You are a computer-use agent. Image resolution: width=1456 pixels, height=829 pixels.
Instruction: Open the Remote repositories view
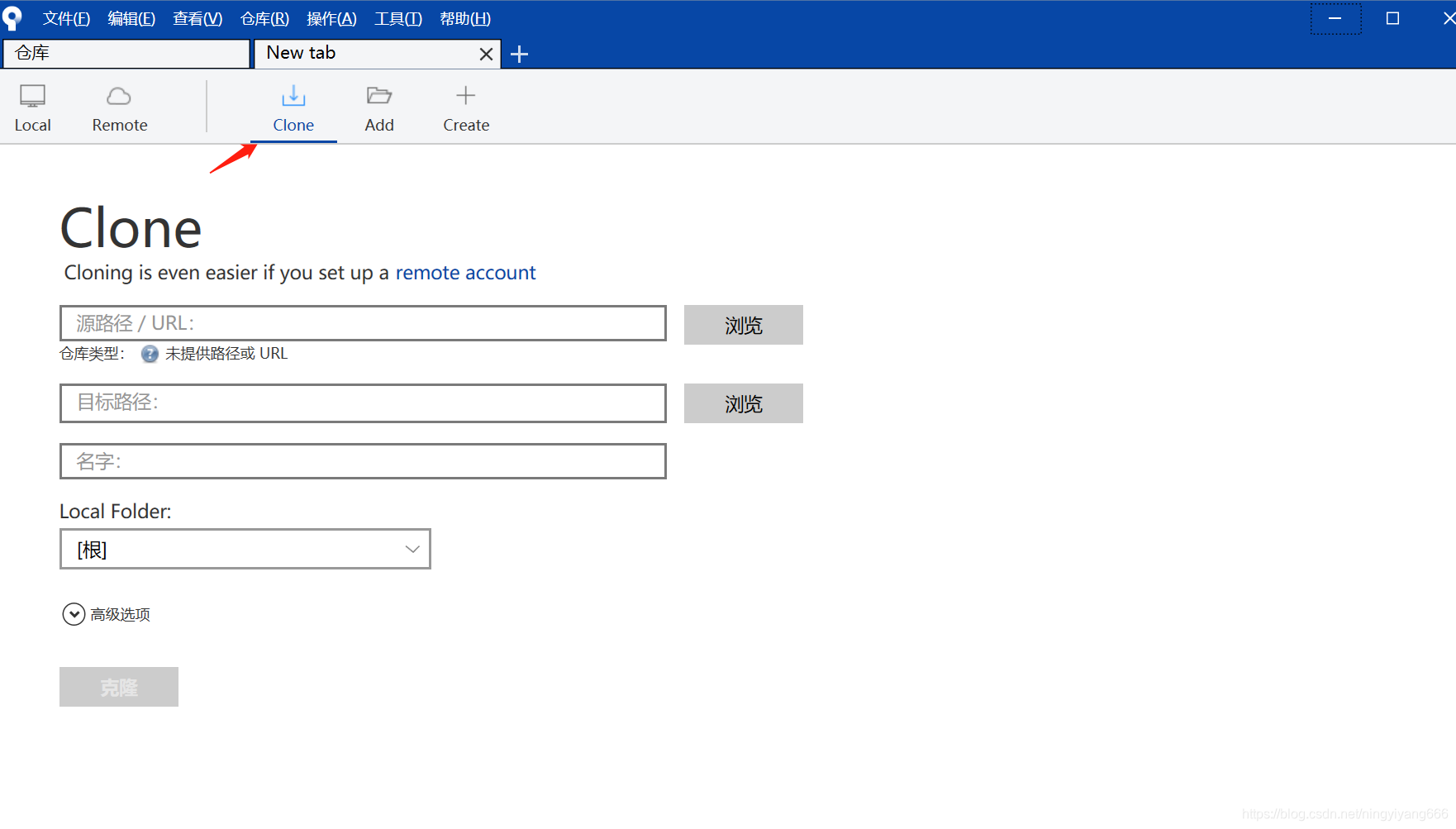[x=120, y=108]
